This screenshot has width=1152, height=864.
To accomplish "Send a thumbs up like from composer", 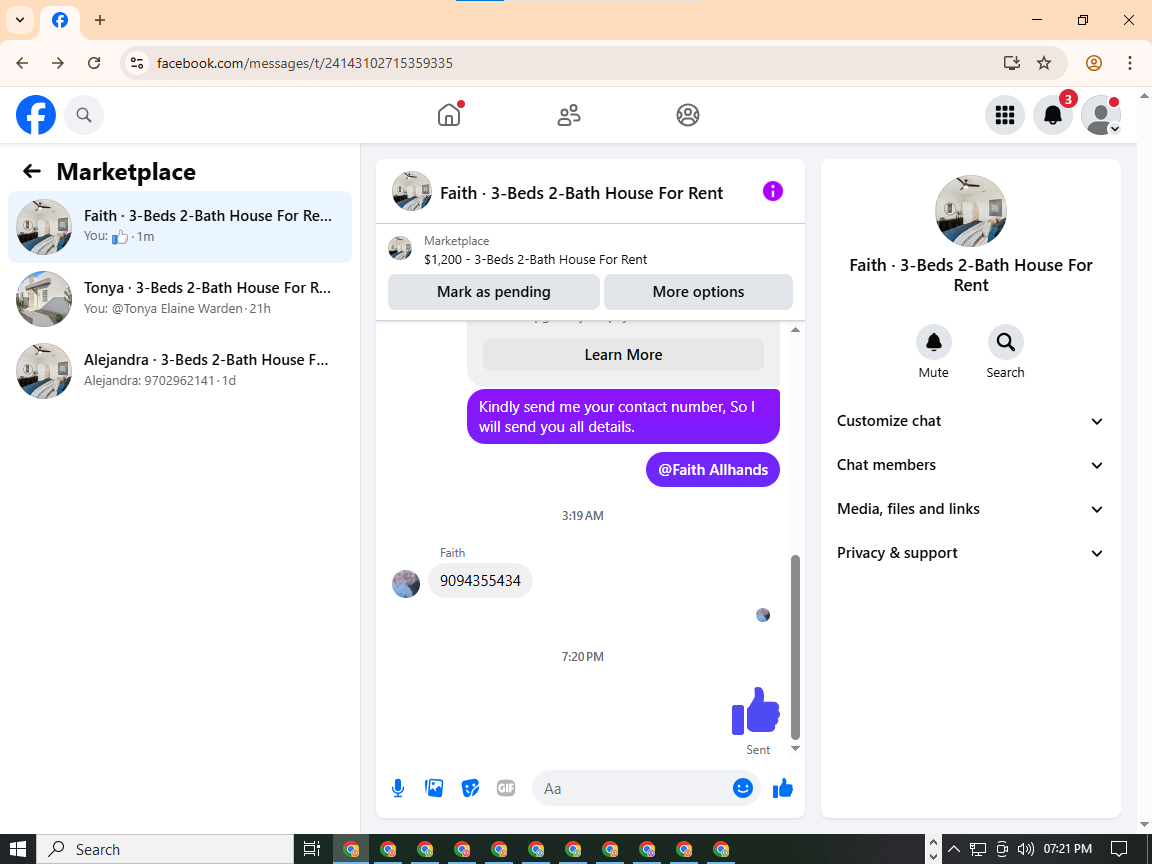I will tap(783, 788).
